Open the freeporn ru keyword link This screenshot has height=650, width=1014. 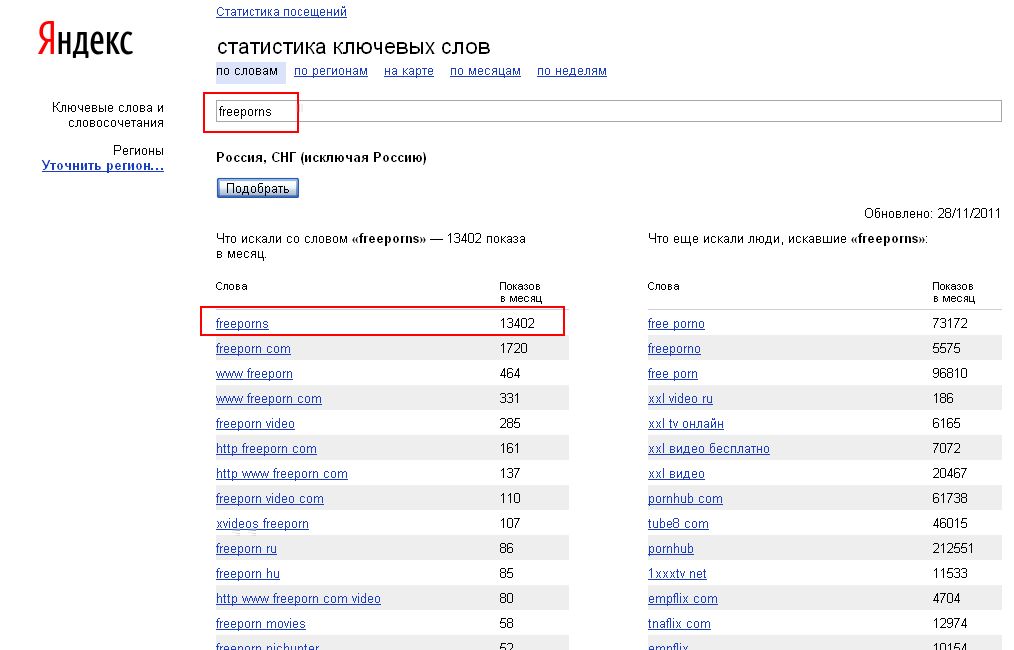click(x=246, y=549)
